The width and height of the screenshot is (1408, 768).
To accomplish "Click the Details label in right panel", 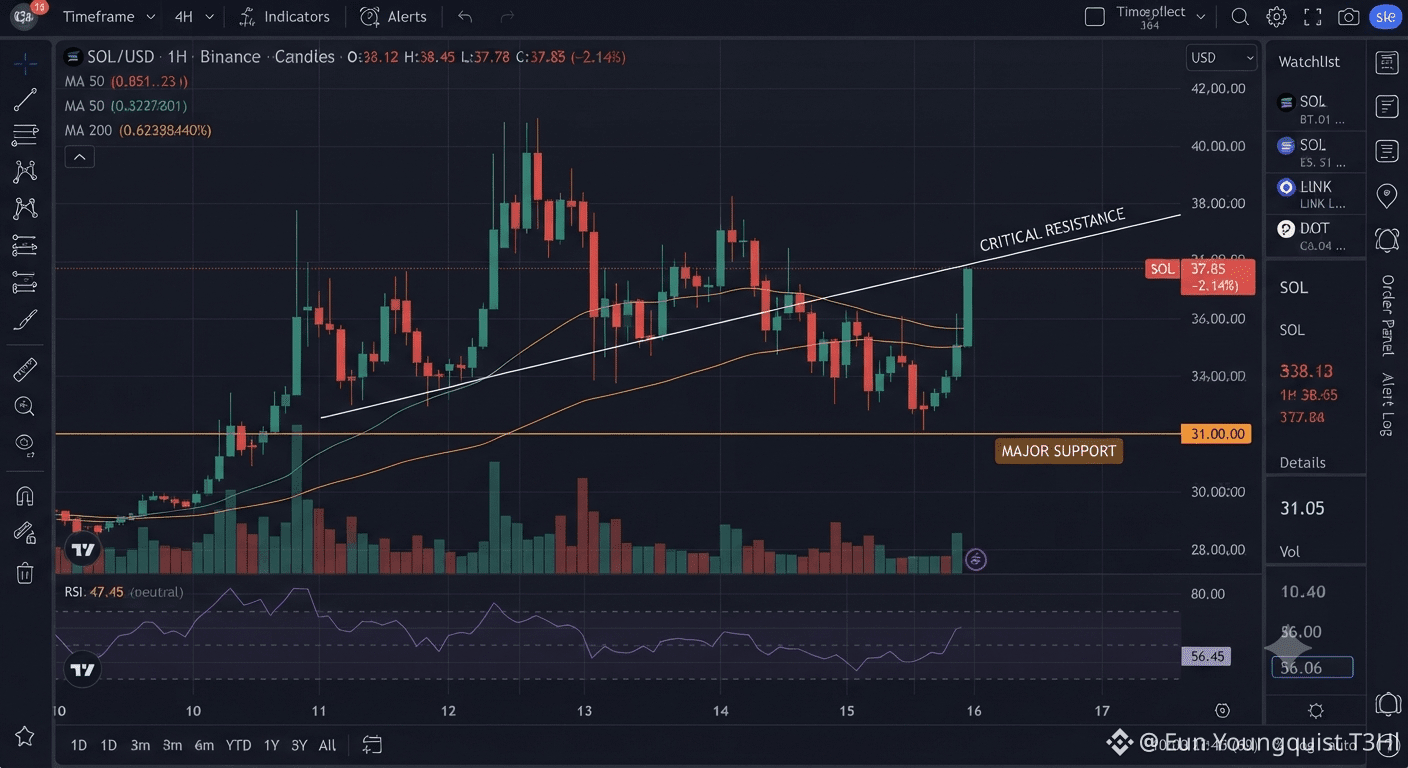I will coord(1303,463).
